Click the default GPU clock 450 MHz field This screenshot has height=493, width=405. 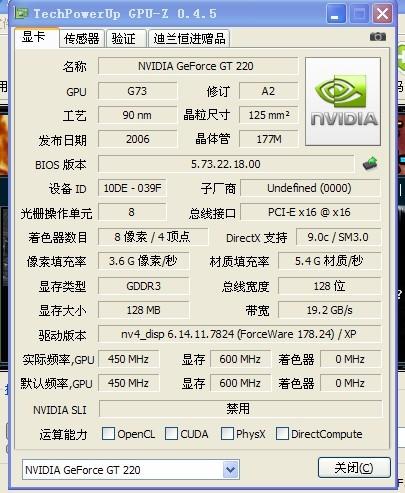pos(128,383)
